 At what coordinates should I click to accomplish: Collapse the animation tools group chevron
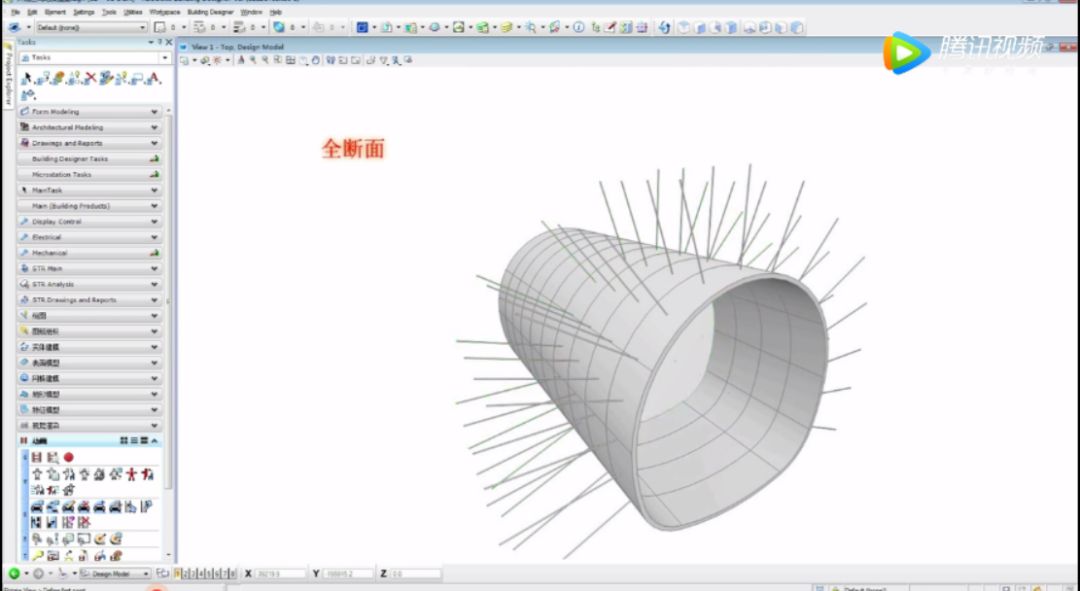[x=155, y=441]
